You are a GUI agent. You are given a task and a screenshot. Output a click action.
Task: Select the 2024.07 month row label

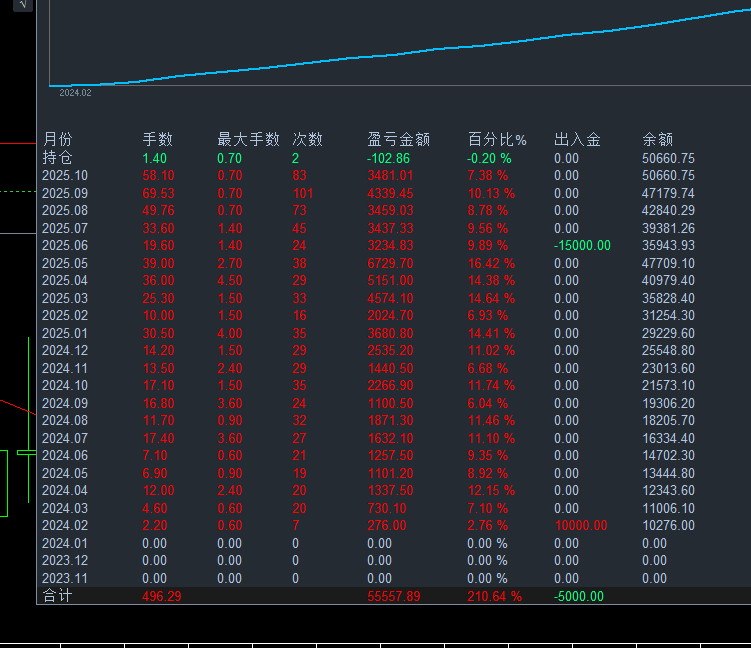tap(65, 438)
